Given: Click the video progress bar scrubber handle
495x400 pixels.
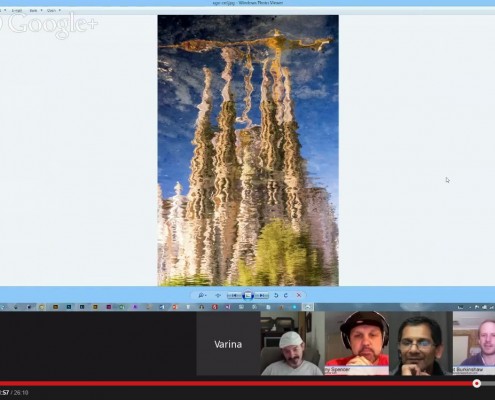Looking at the screenshot, I should (477, 384).
